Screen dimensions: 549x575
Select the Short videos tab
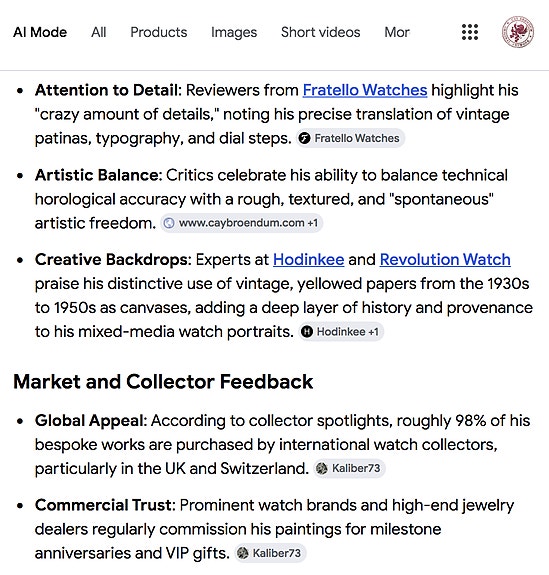point(321,32)
